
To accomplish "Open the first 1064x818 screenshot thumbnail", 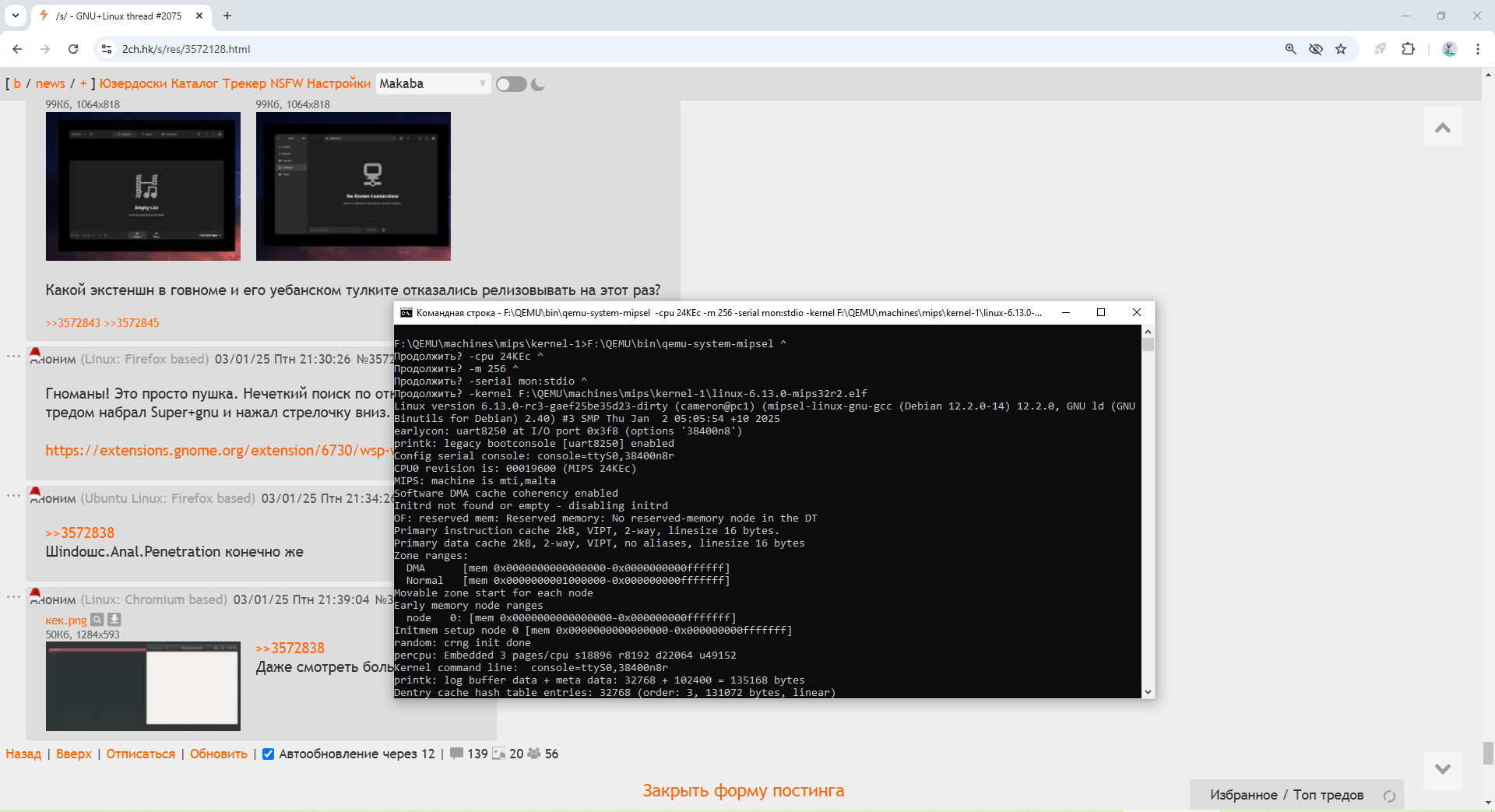I will (143, 186).
